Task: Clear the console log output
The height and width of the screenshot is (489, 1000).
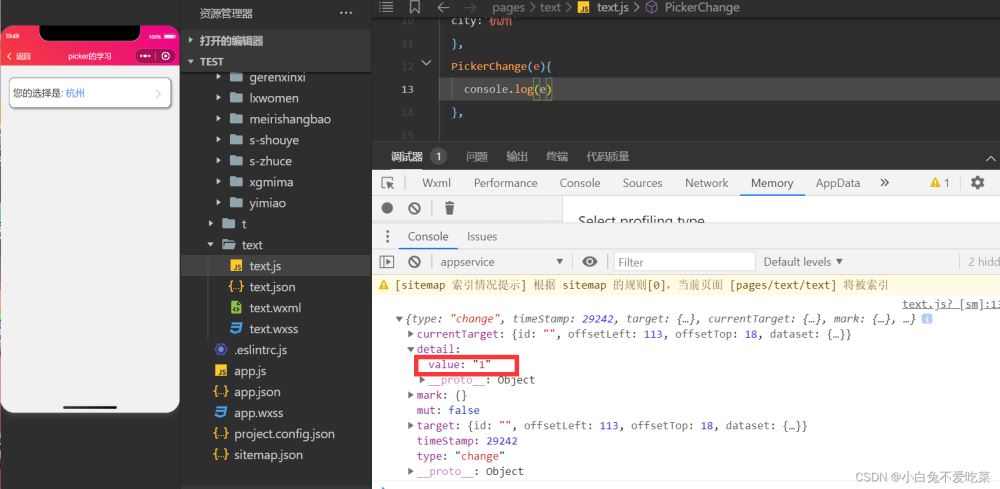Action: tap(414, 262)
